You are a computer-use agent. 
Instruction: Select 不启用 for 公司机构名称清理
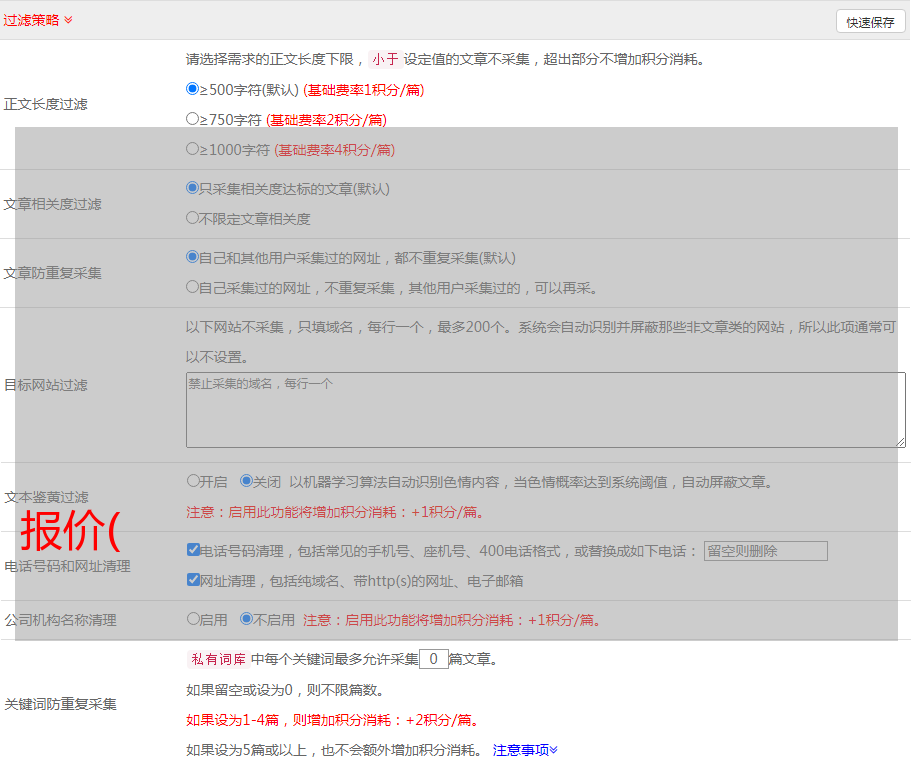(x=246, y=619)
